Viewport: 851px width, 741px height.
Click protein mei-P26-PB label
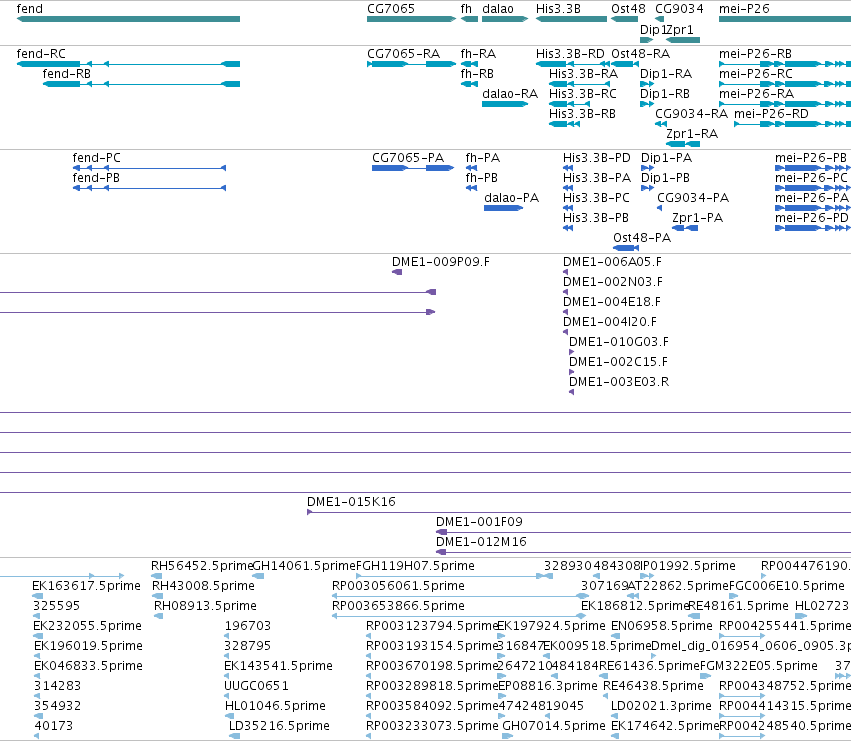[811, 158]
